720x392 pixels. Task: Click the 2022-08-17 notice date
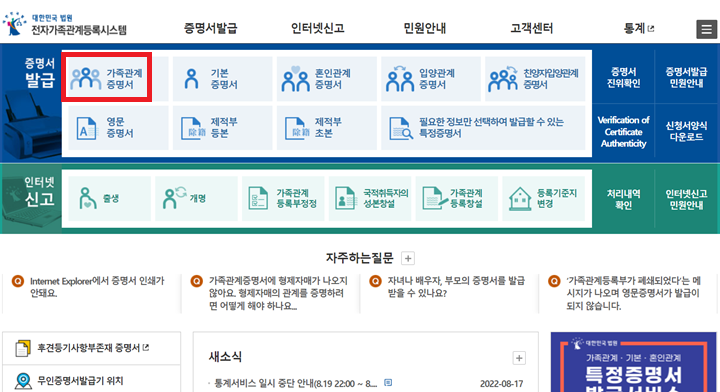click(501, 384)
